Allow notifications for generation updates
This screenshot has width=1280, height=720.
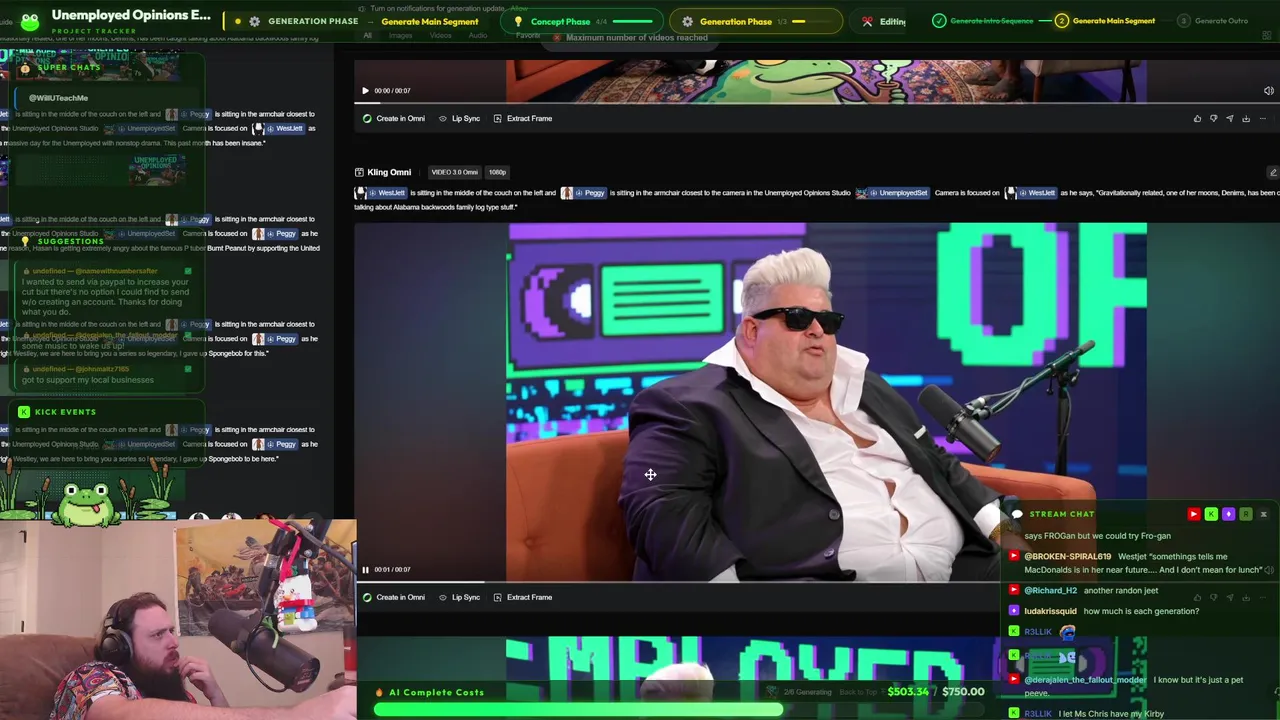pos(519,8)
